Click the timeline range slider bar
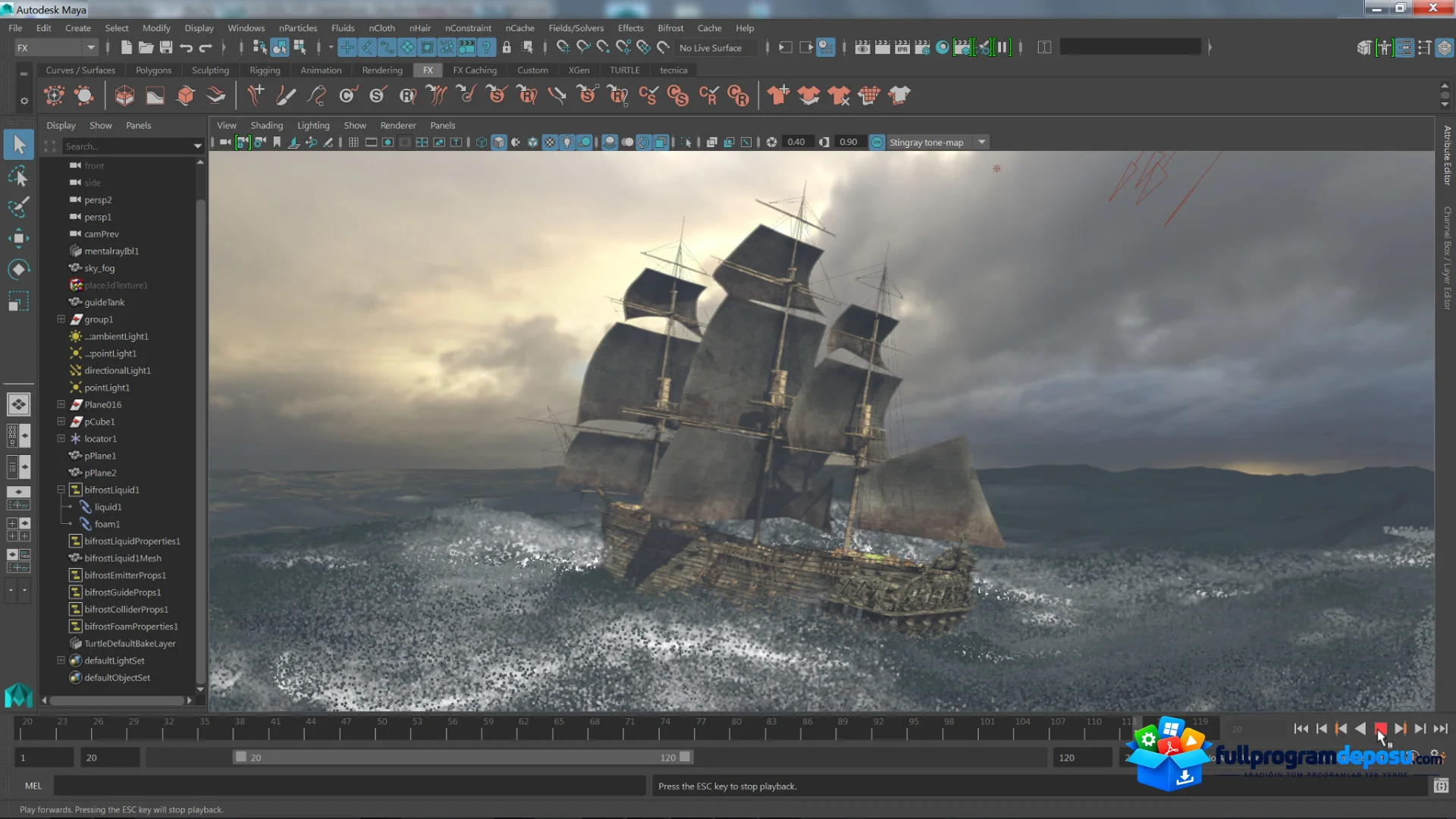This screenshot has height=819, width=1456. [x=463, y=757]
